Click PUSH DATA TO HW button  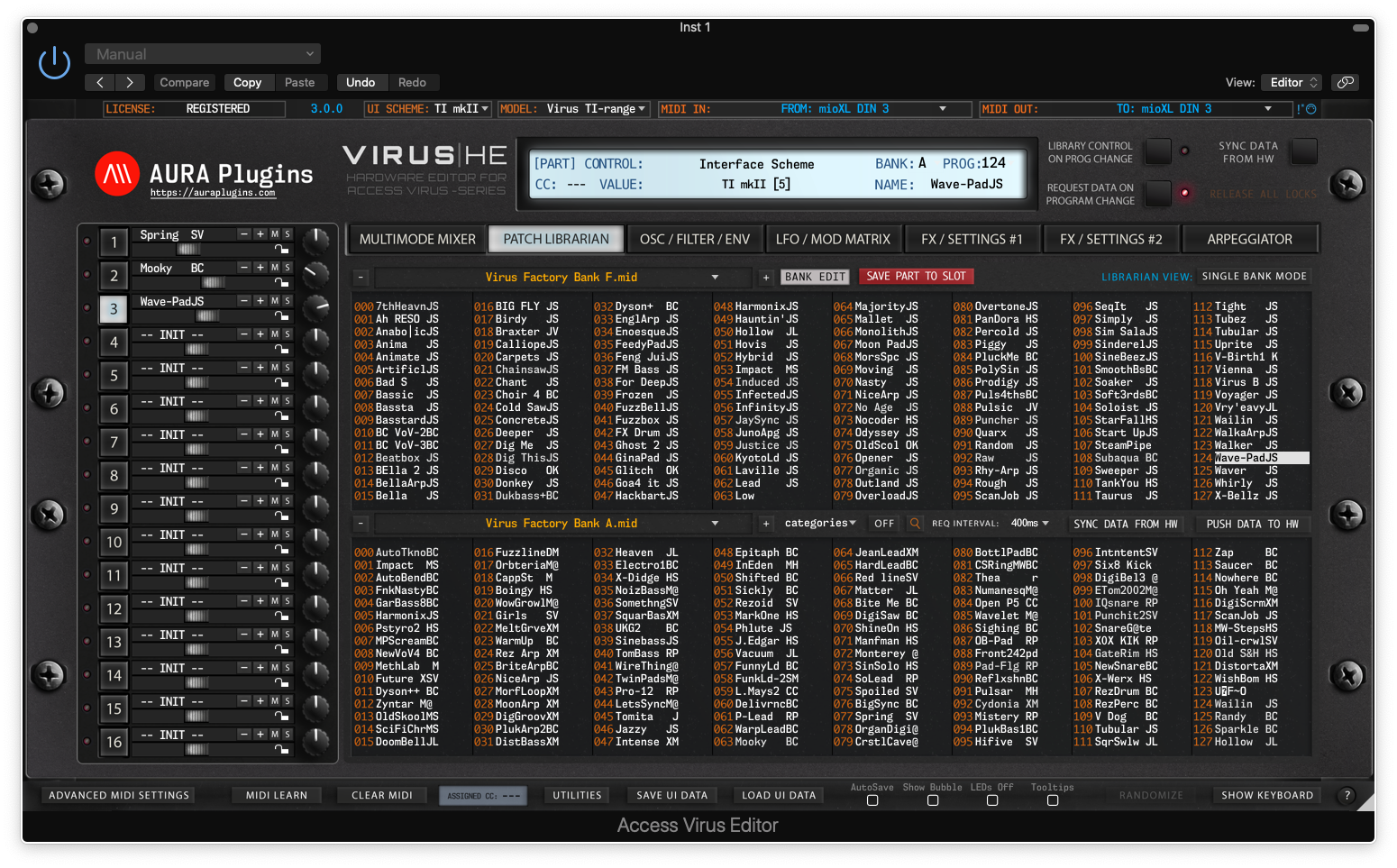point(1252,525)
